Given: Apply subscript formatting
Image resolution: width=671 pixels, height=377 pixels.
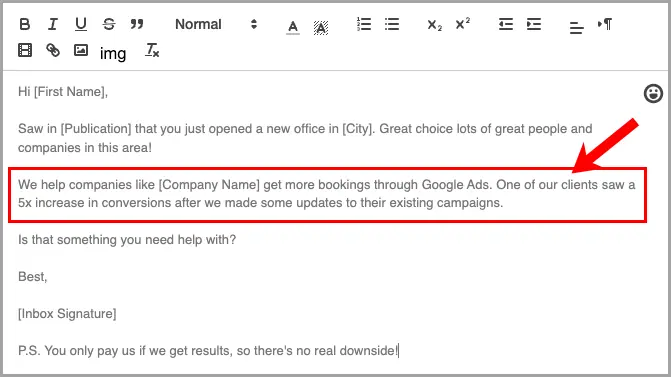Looking at the screenshot, I should pos(434,25).
